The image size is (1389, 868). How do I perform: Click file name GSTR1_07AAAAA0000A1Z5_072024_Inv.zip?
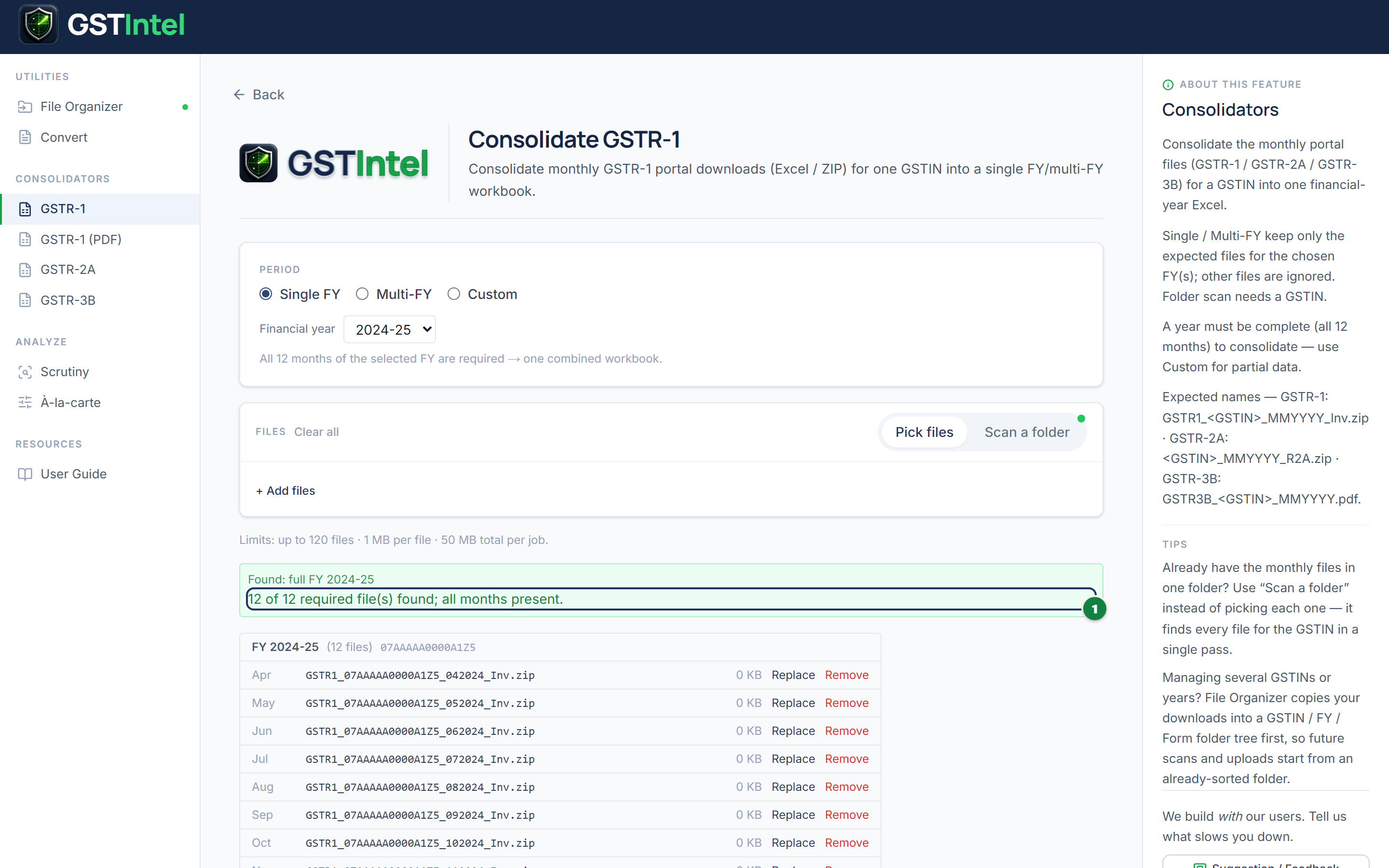[420, 759]
